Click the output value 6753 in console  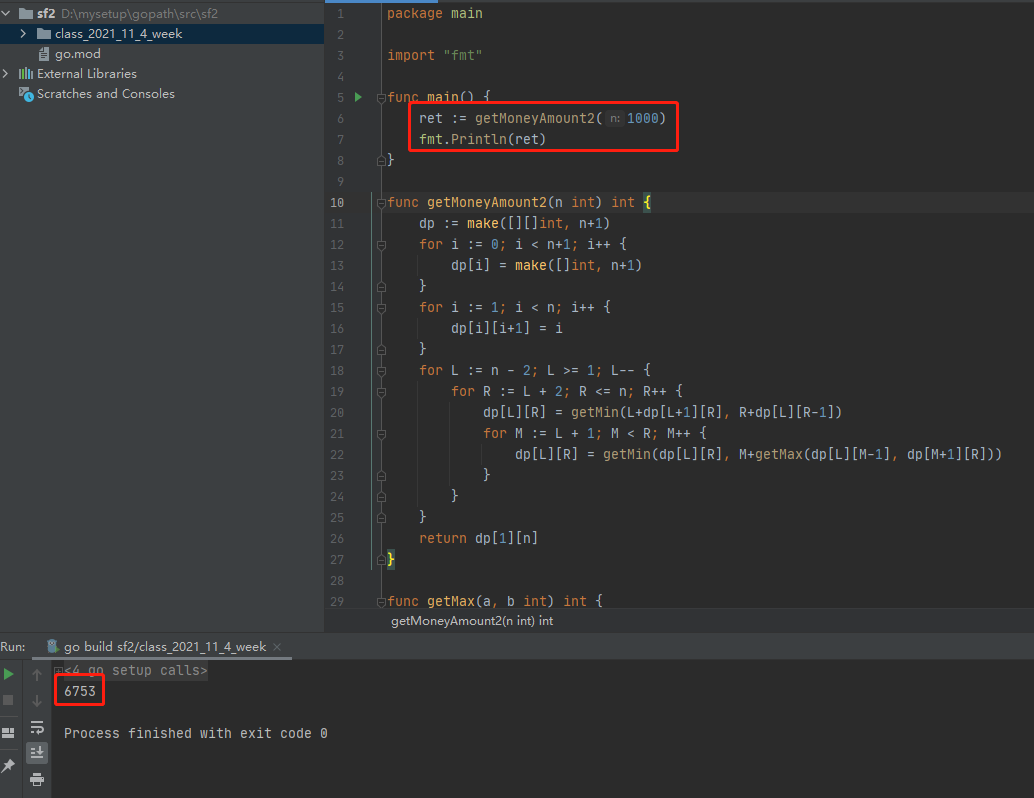(80, 691)
